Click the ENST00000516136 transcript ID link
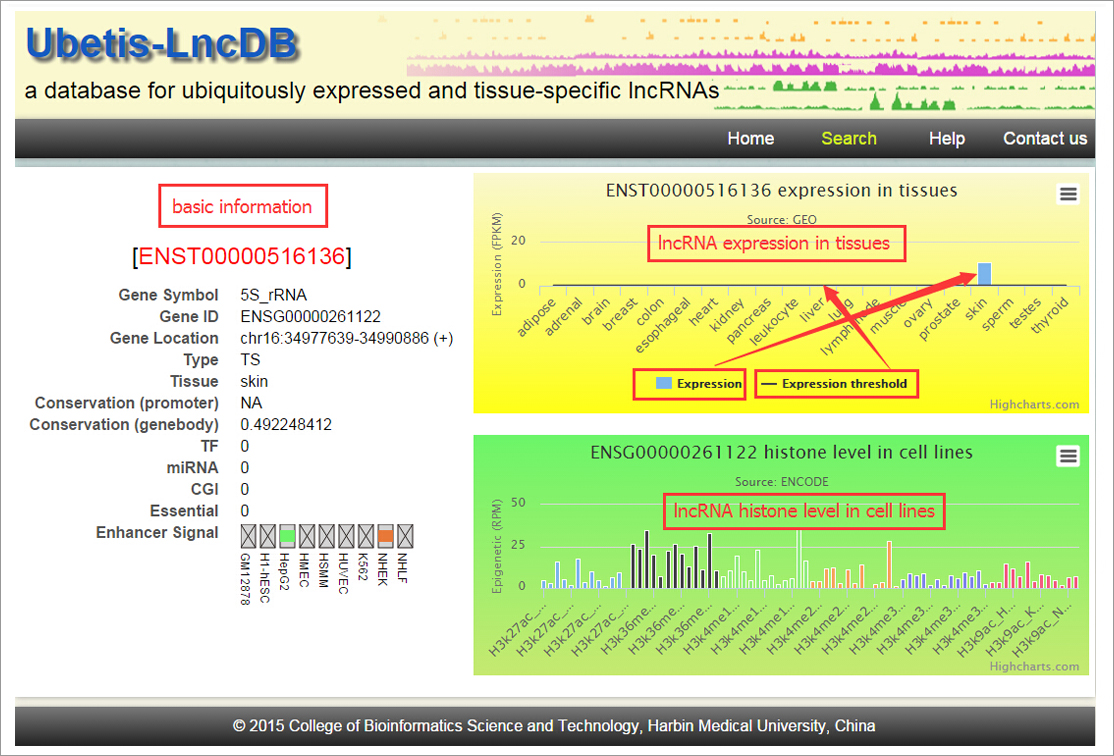This screenshot has width=1114, height=756. (x=245, y=257)
